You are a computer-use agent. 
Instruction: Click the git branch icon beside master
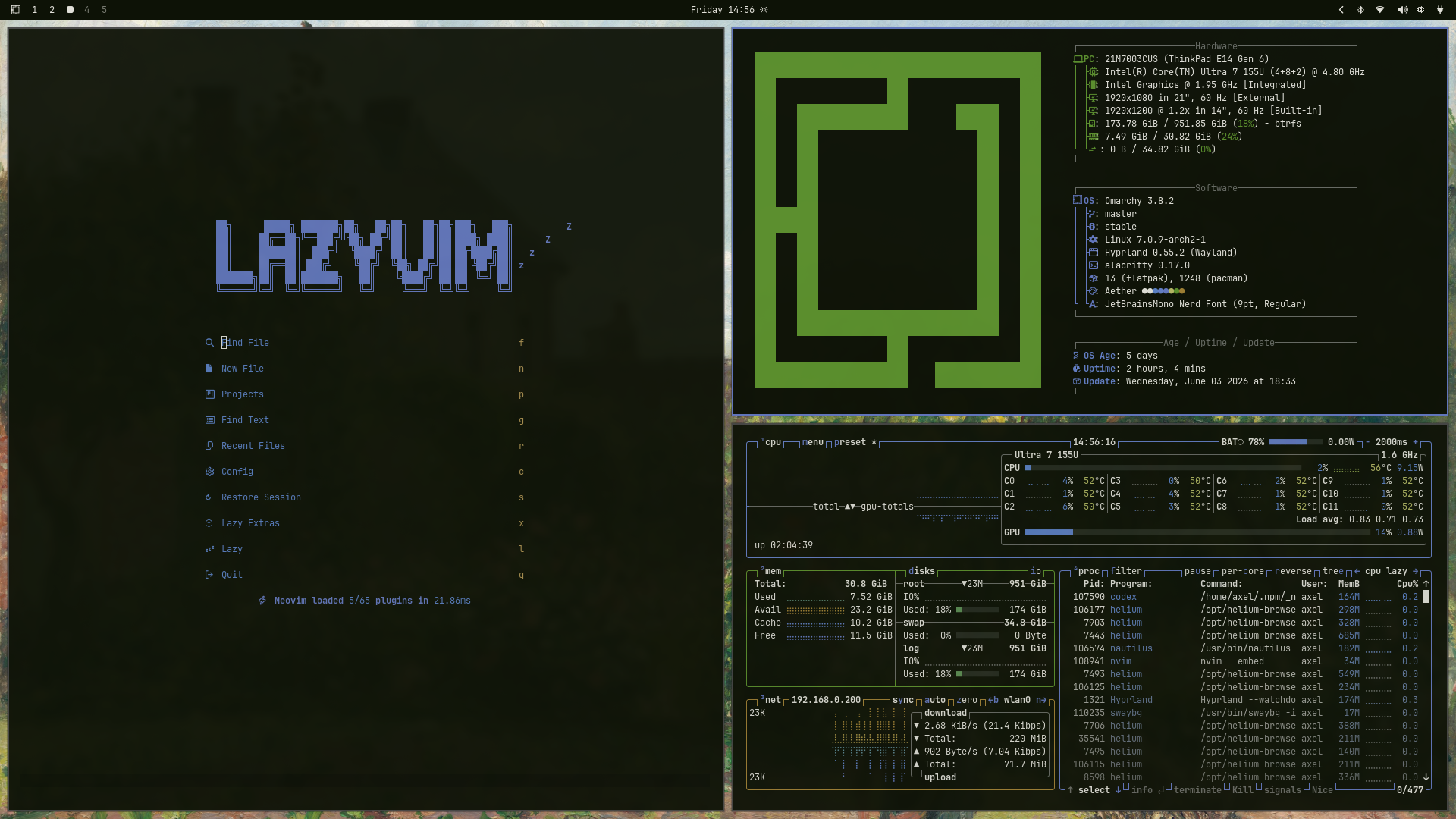(1093, 214)
